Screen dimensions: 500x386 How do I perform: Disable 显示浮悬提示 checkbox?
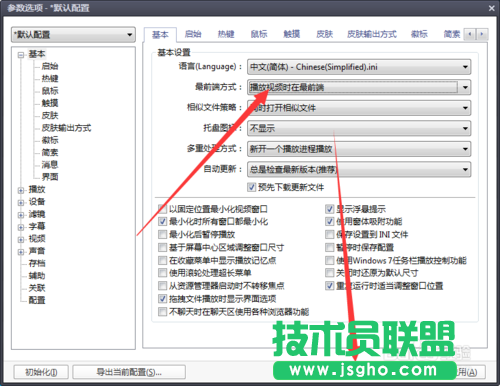coord(329,209)
